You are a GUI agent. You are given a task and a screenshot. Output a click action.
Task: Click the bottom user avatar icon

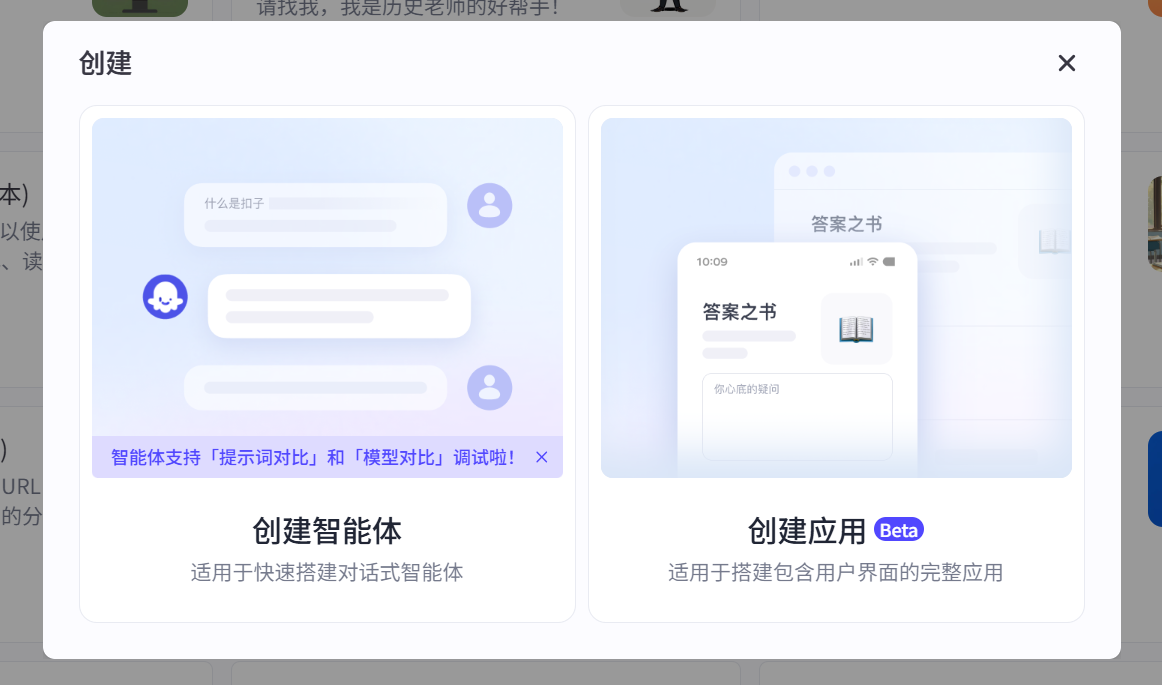(489, 388)
